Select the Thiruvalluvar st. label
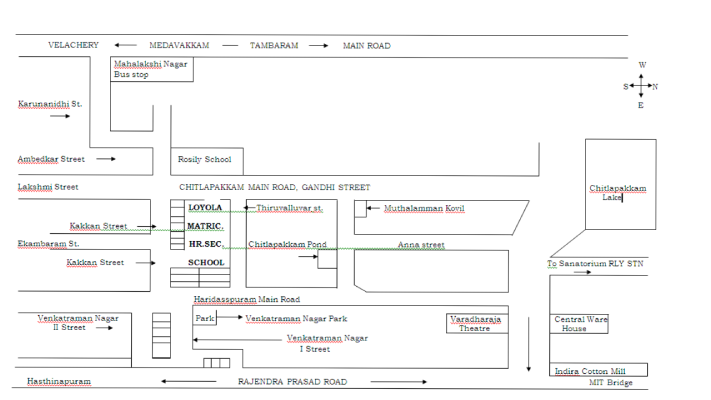Image resolution: width=711 pixels, height=400 pixels. (x=289, y=208)
